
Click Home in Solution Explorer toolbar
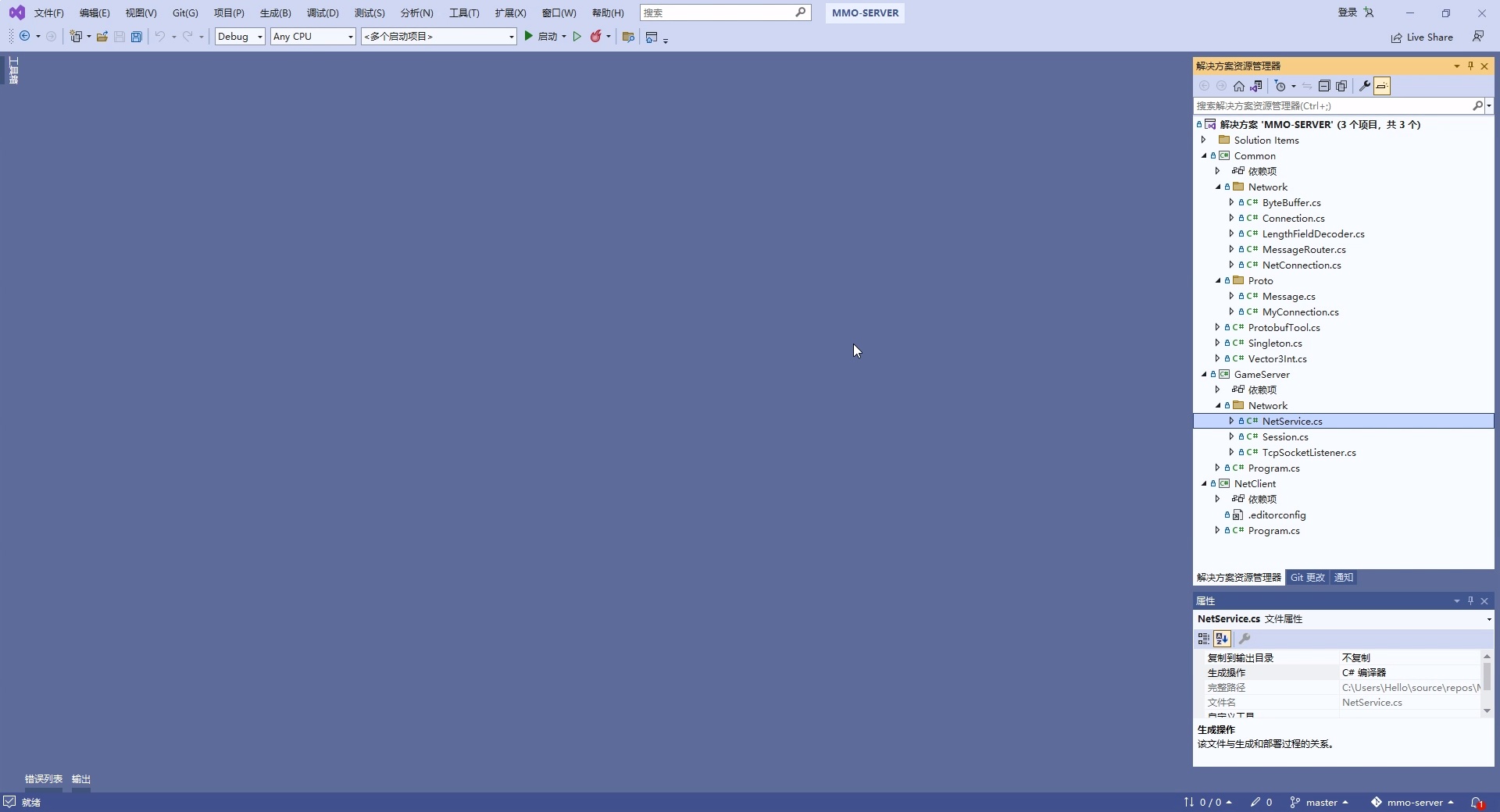point(1239,86)
